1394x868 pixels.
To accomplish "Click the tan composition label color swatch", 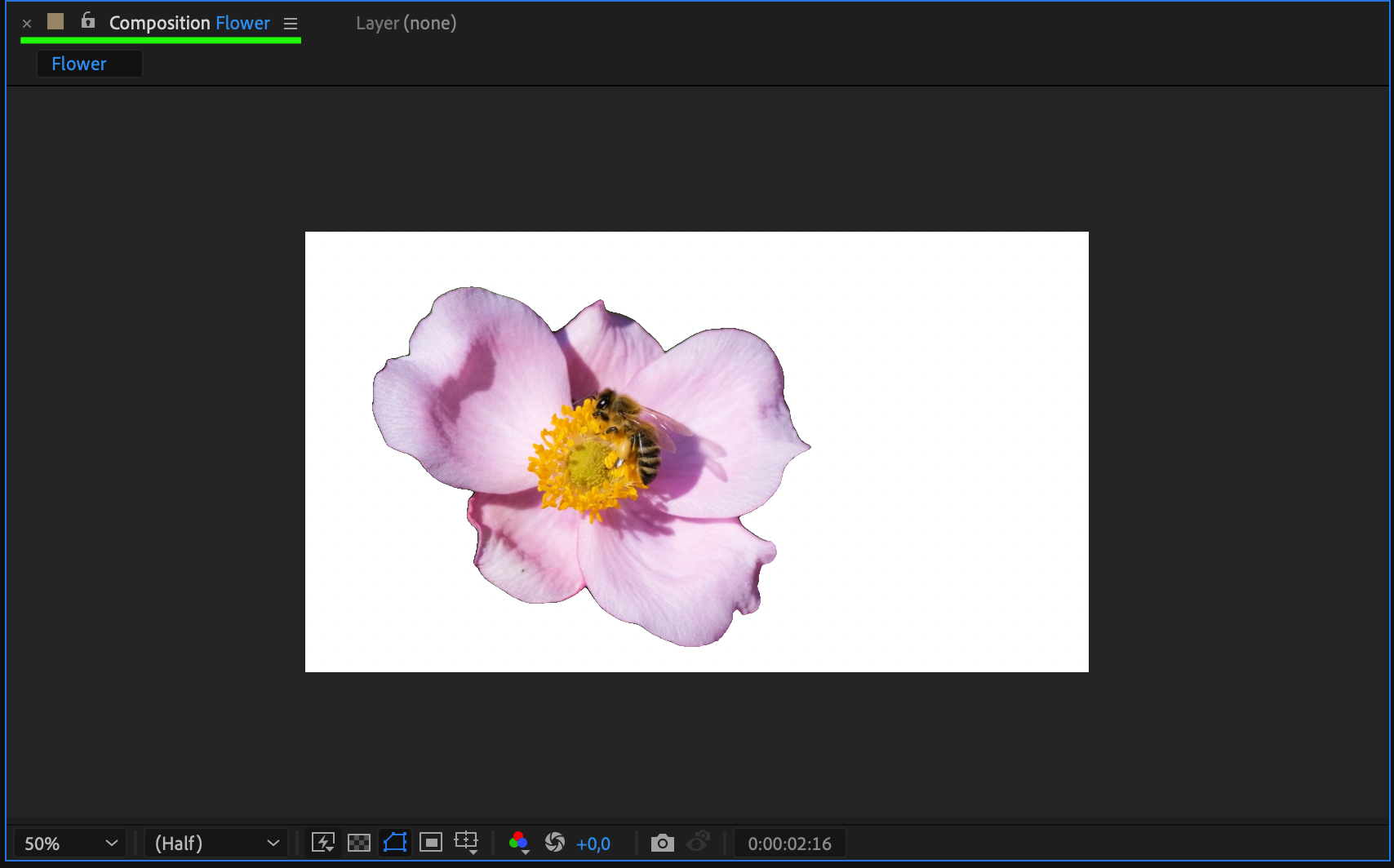I will 55,22.
